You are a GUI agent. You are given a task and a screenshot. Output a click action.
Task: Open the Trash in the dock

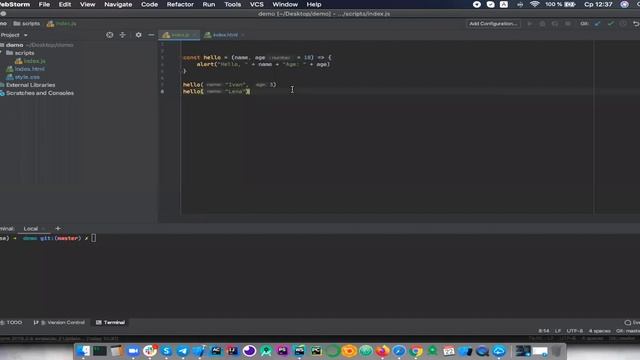pyautogui.click(x=557, y=351)
